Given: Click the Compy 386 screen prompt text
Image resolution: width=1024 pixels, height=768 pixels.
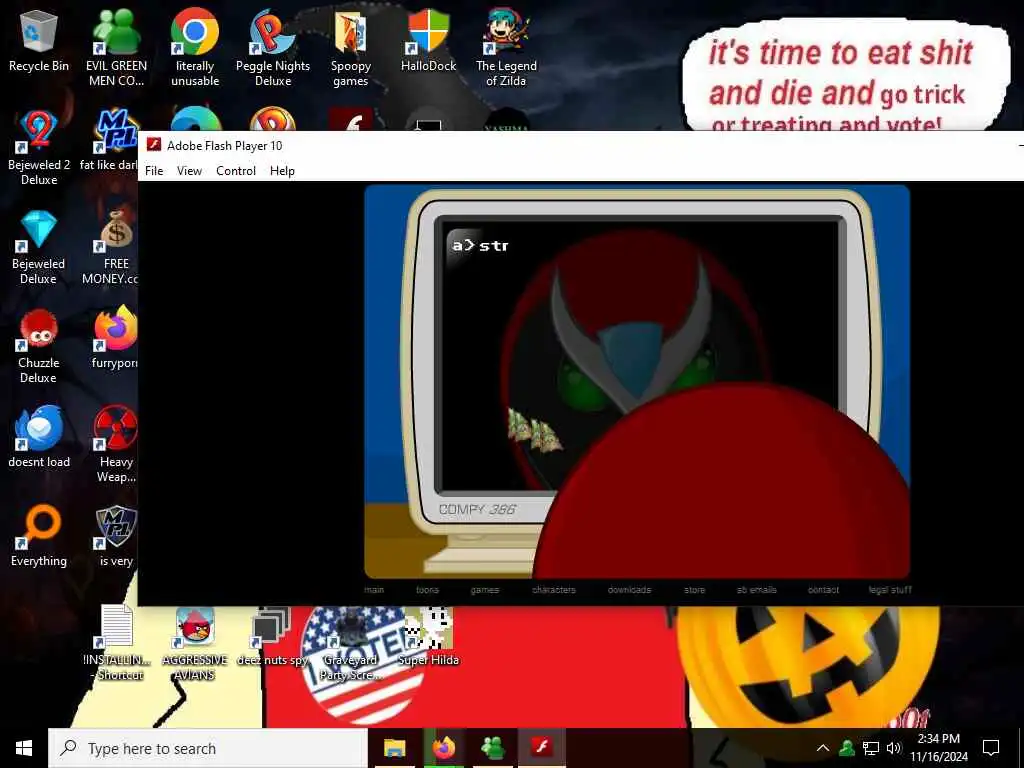Looking at the screenshot, I should 480,246.
